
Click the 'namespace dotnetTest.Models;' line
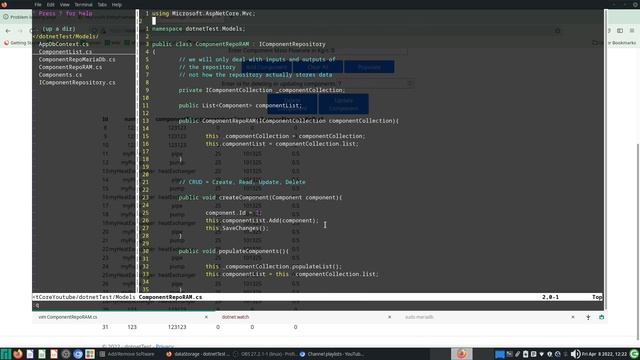199,29
